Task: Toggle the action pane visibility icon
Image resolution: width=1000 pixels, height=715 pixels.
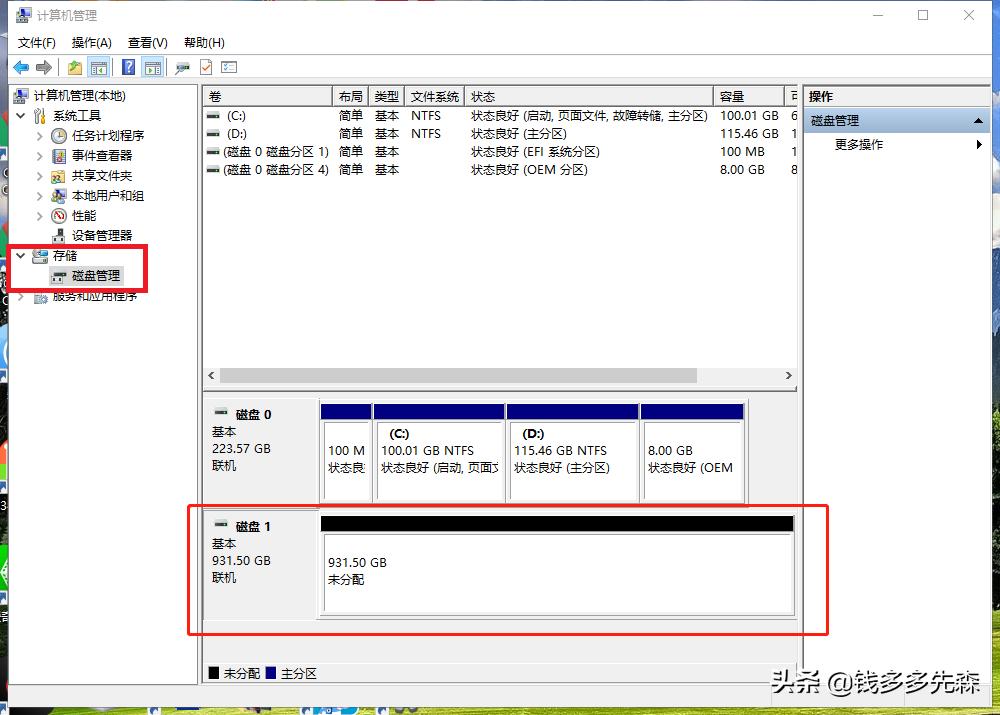Action: click(150, 67)
